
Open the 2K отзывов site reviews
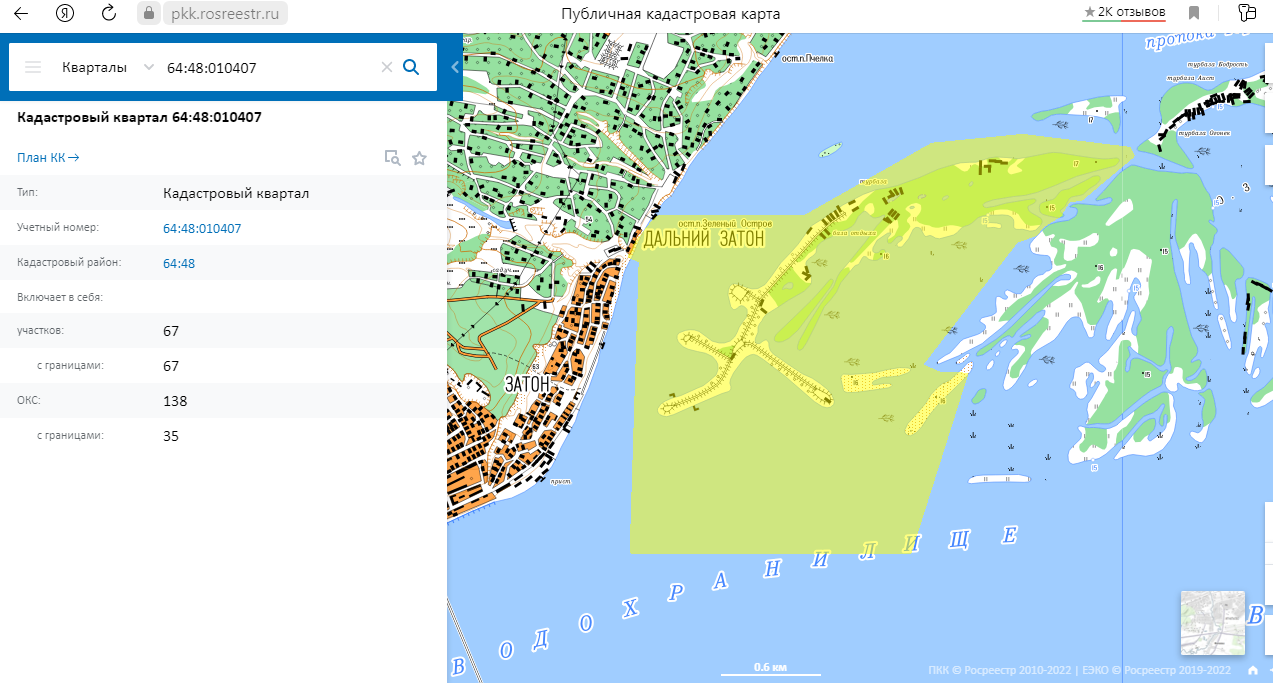[x=1125, y=12]
